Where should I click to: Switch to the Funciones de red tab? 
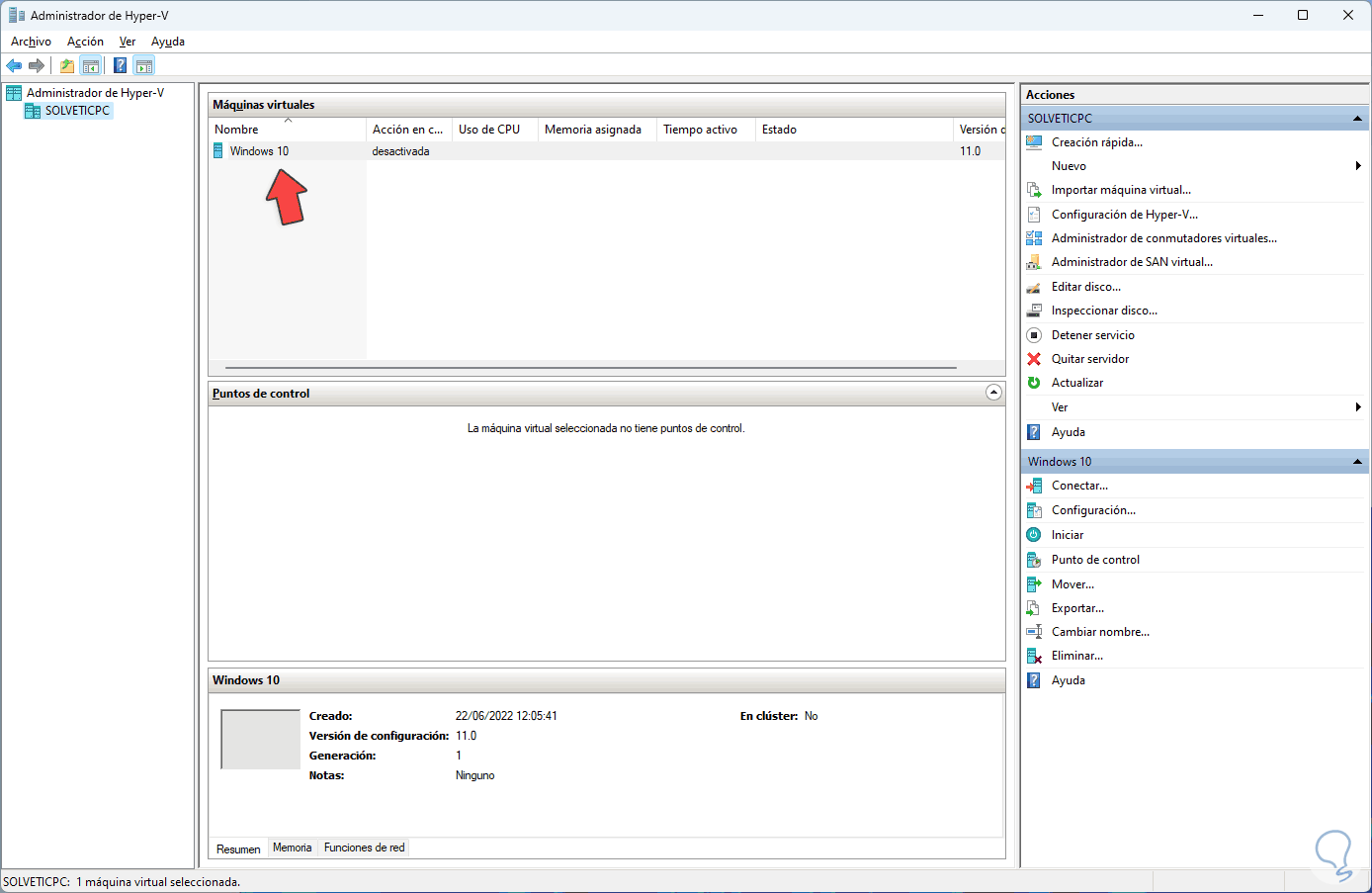point(365,848)
